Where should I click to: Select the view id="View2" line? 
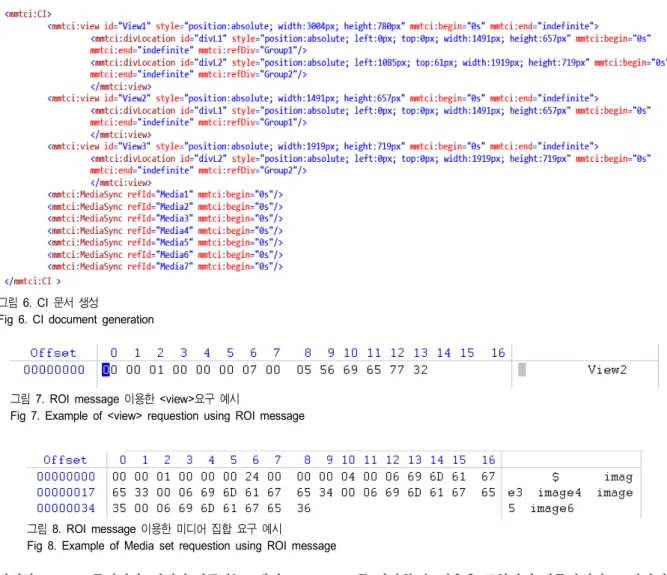point(323,98)
